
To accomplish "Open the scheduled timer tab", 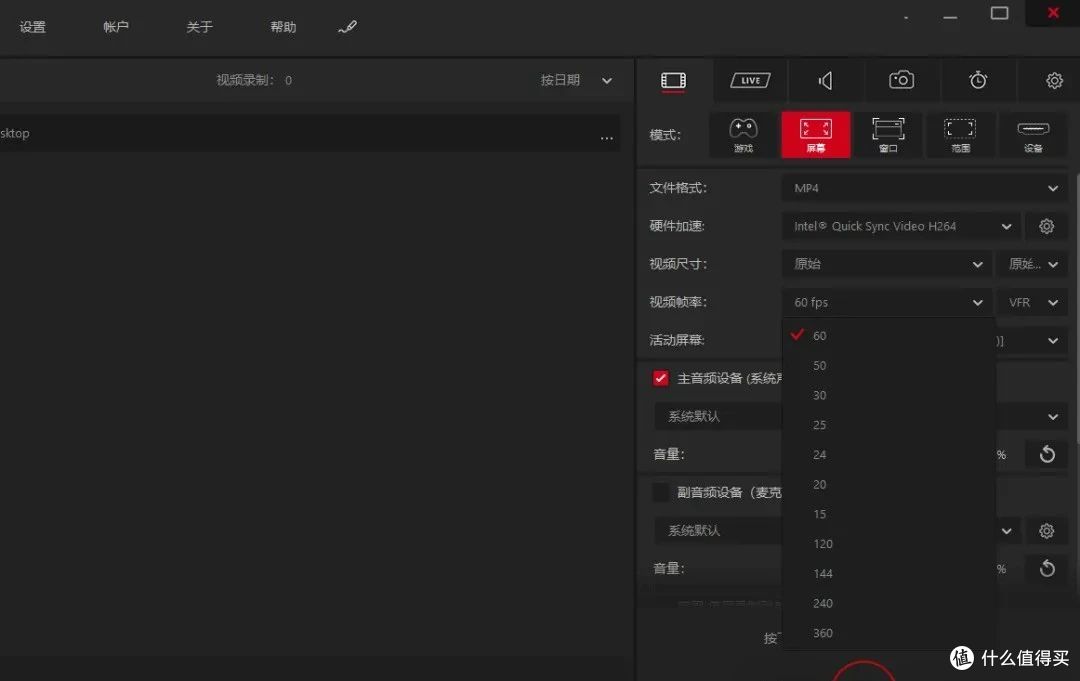I will [978, 80].
